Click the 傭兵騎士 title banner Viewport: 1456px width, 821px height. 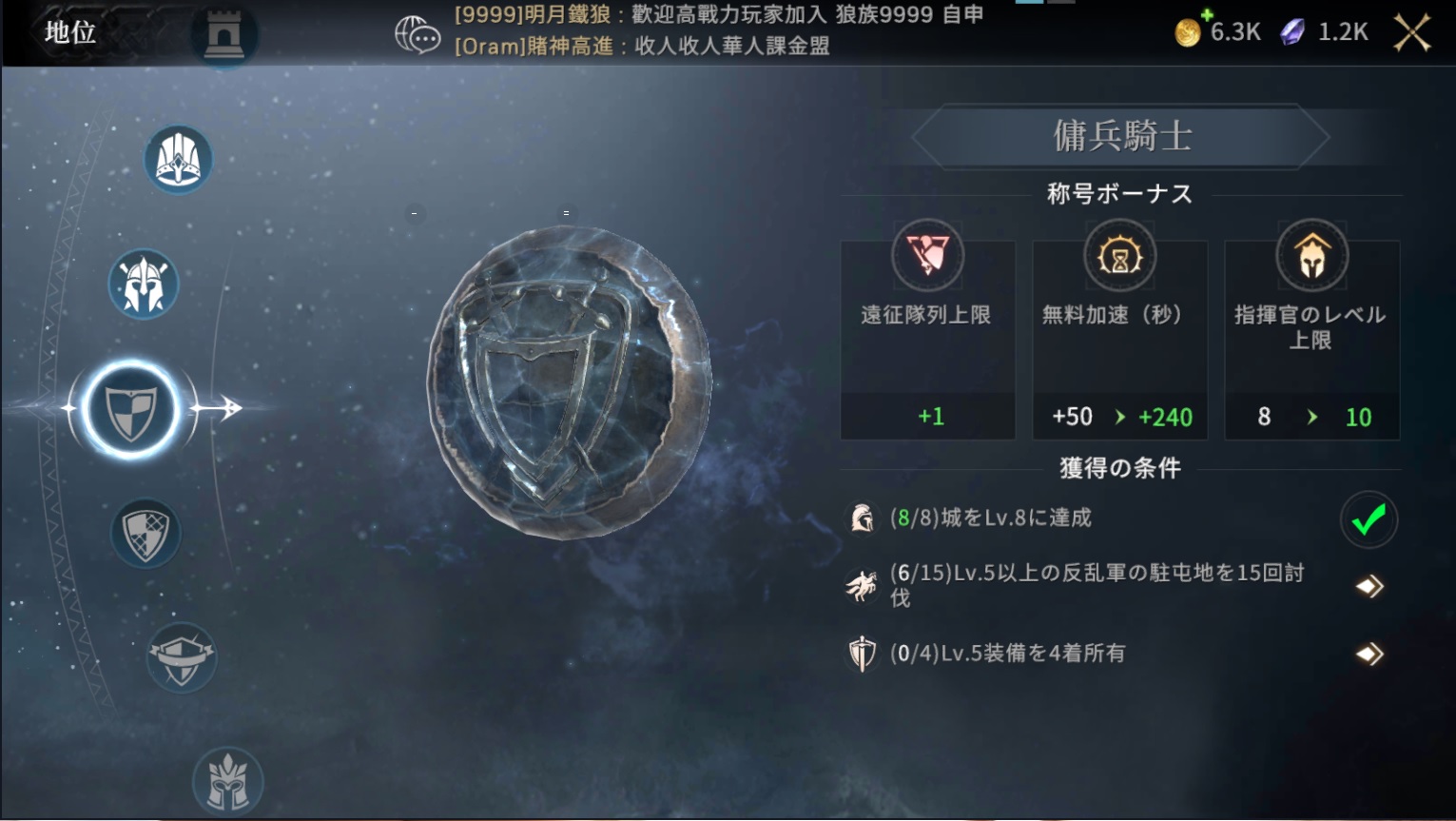tap(1120, 136)
